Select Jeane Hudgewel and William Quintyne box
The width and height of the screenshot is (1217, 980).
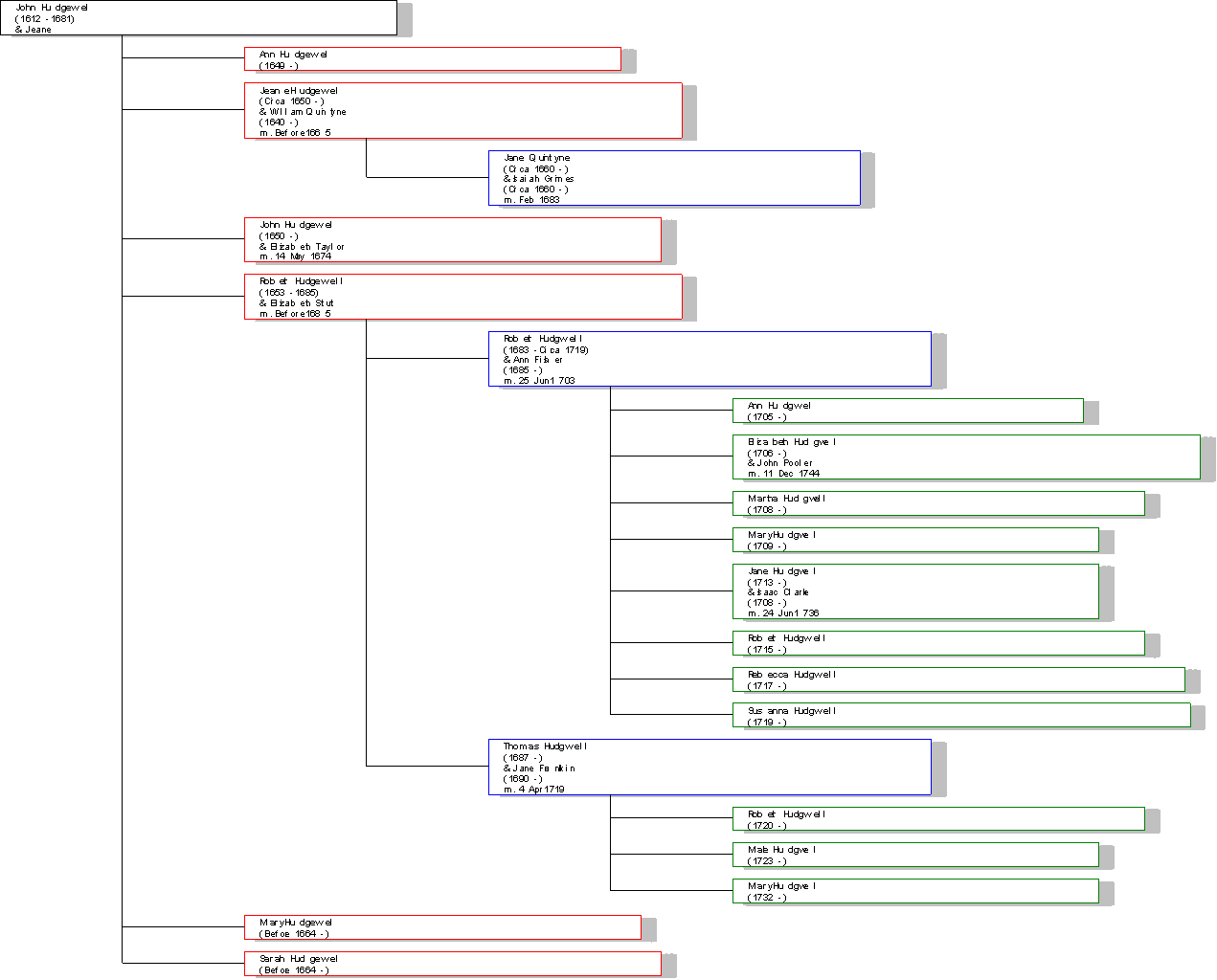click(463, 111)
